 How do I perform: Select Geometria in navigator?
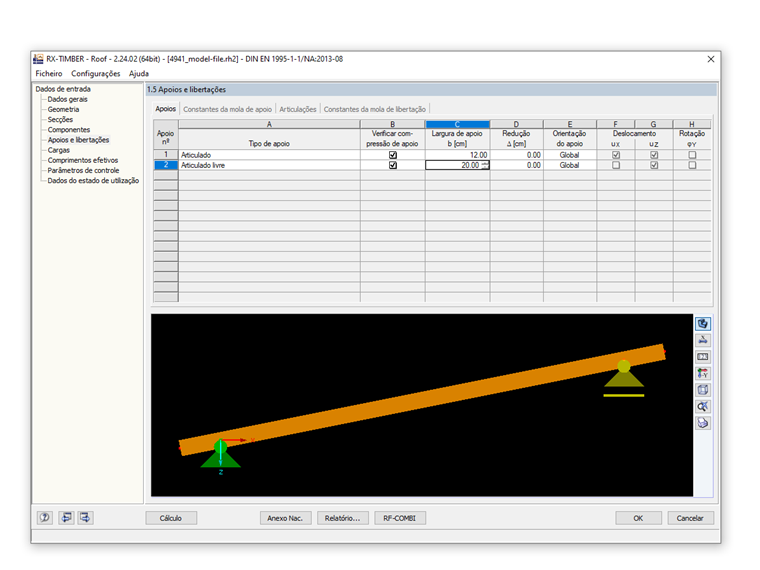[63, 110]
